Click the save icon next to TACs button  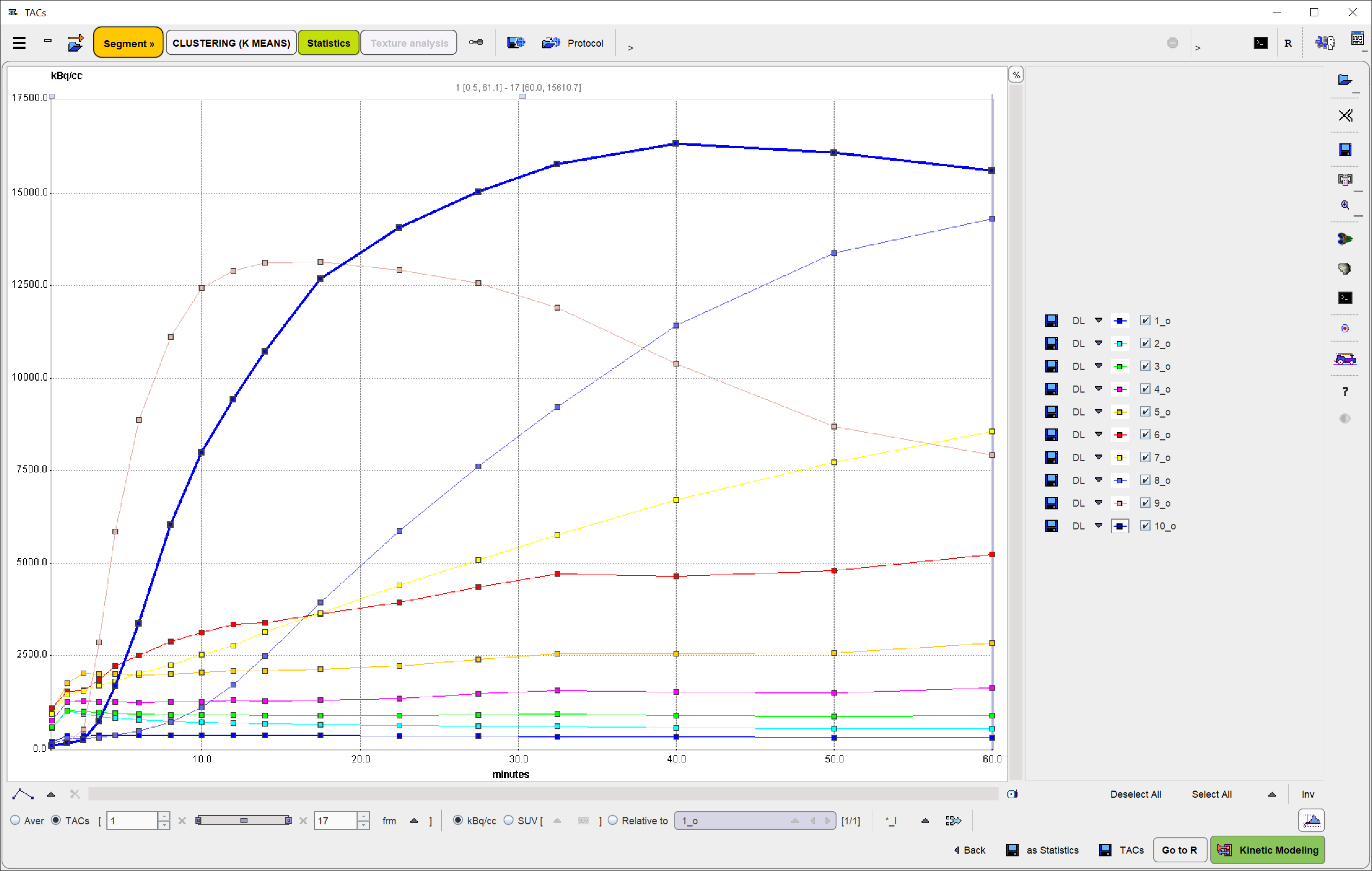tap(1105, 850)
